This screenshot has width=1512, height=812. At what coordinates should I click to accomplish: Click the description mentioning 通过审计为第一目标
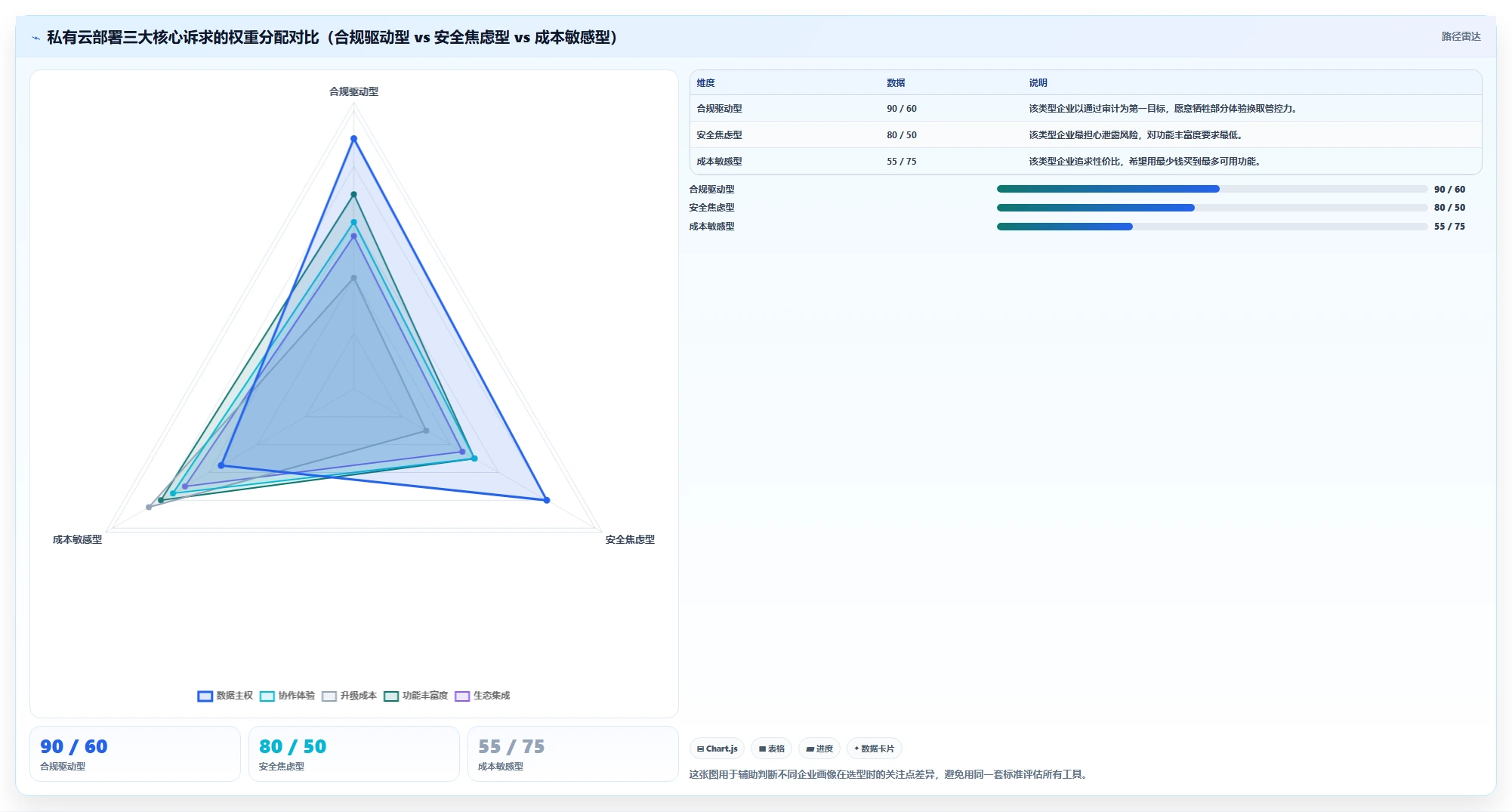[1163, 109]
